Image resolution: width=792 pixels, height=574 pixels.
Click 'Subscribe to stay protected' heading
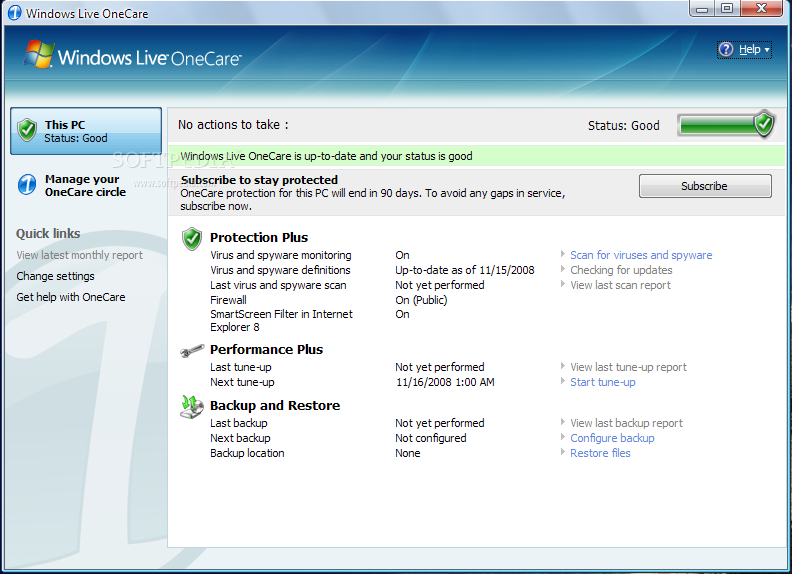(x=259, y=180)
